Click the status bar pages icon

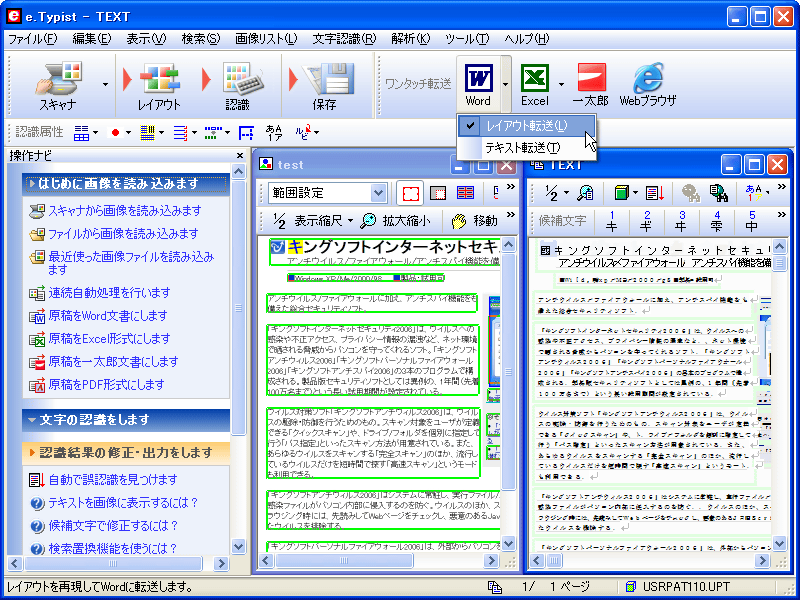[494, 587]
